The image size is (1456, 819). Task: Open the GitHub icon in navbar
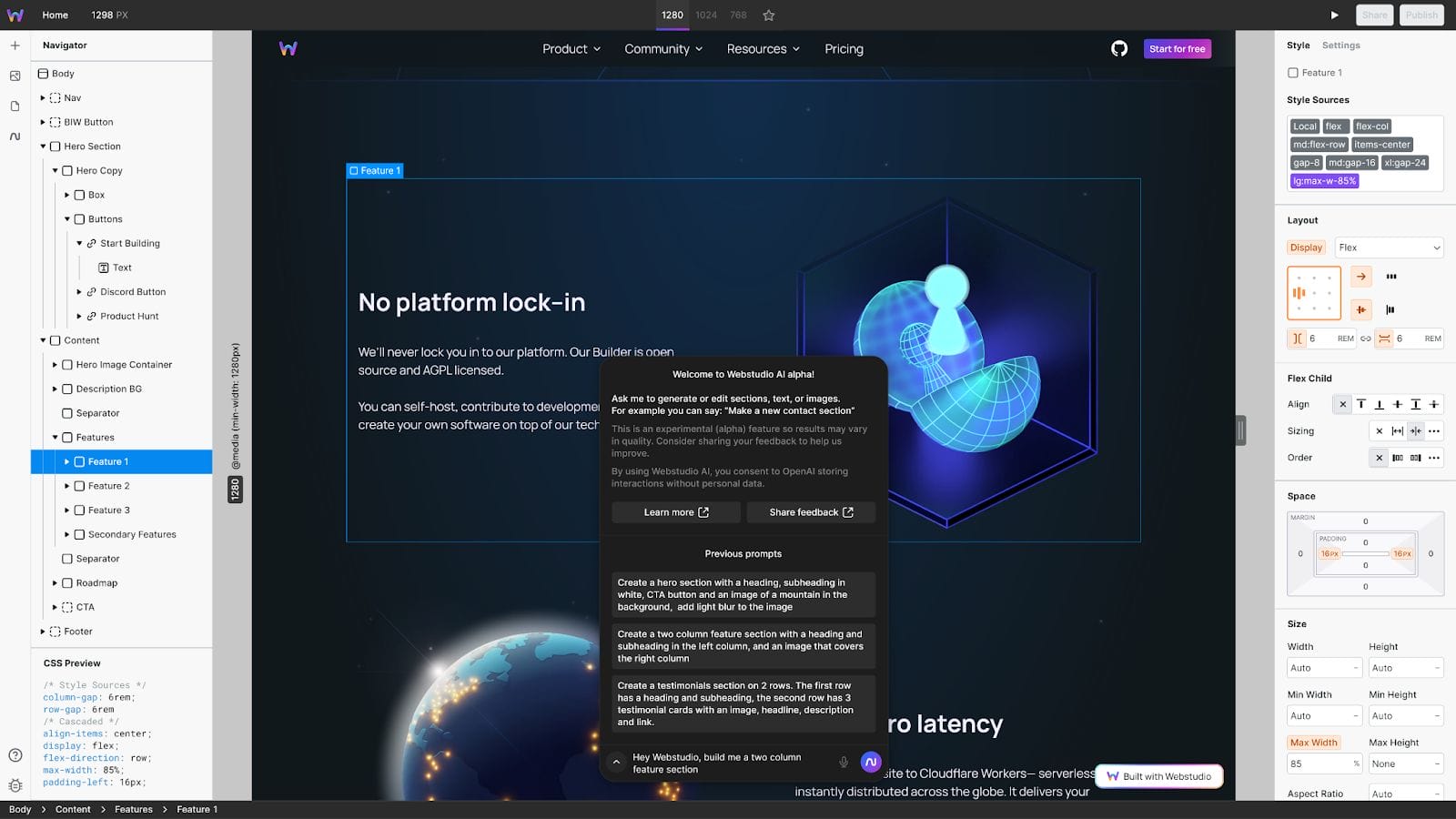(x=1119, y=49)
